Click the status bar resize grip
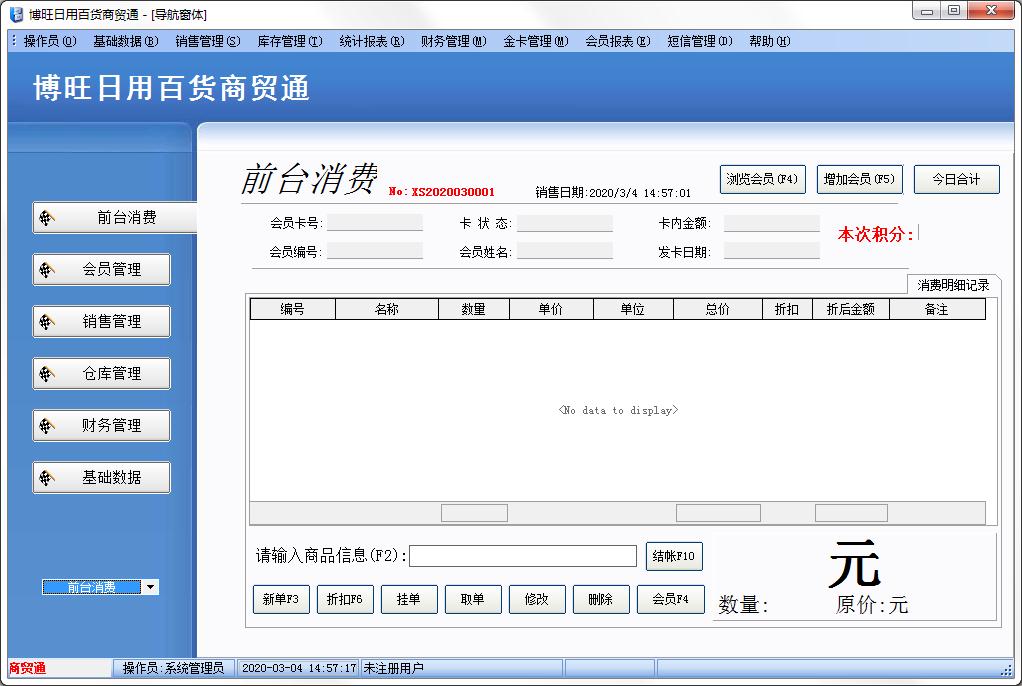This screenshot has height=686, width=1022. [x=1006, y=670]
